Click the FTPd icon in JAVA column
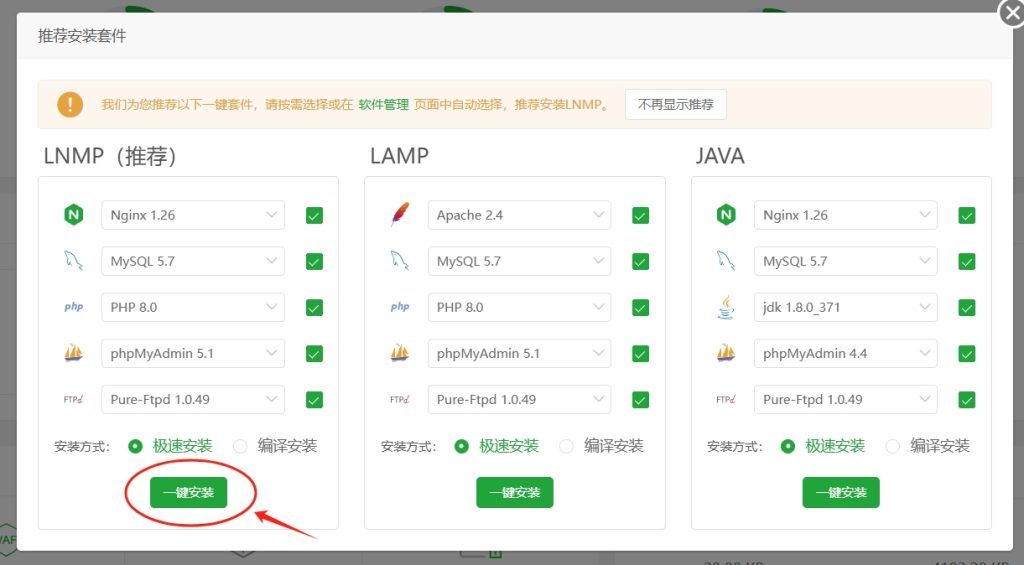The image size is (1024, 565). click(x=726, y=399)
